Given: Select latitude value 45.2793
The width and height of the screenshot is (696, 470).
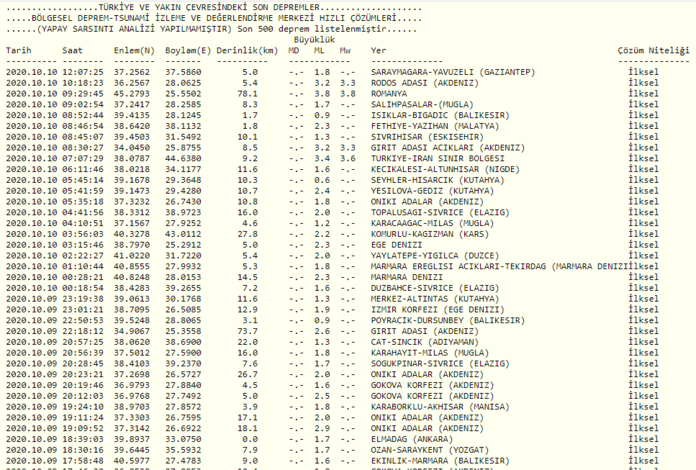Looking at the screenshot, I should click(132, 94).
